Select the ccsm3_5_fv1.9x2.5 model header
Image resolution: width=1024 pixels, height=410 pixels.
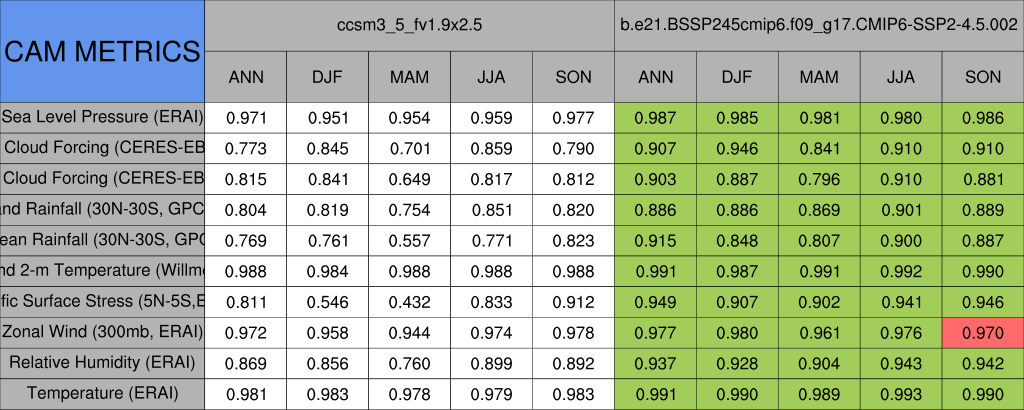click(410, 25)
